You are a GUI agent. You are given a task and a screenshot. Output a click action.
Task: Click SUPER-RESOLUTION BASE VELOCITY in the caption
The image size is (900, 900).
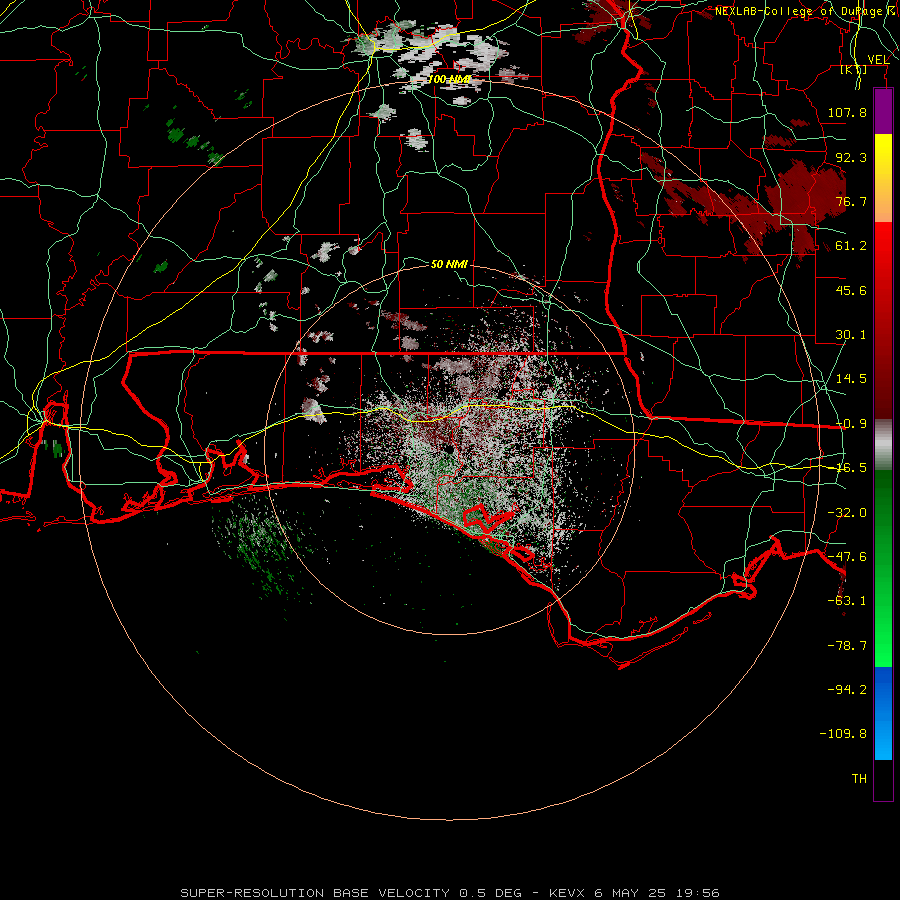pyautogui.click(x=315, y=893)
